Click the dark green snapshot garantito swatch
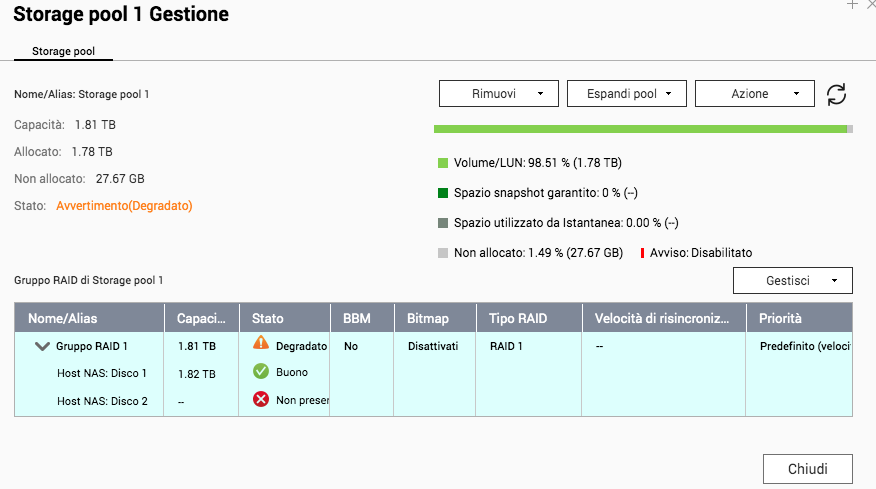876x489 pixels. (443, 193)
